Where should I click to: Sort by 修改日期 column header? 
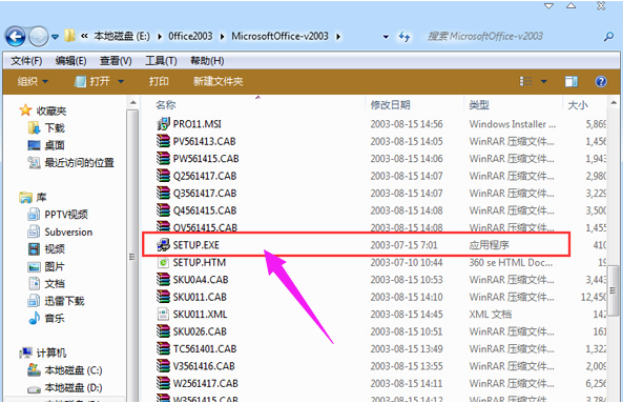point(390,104)
